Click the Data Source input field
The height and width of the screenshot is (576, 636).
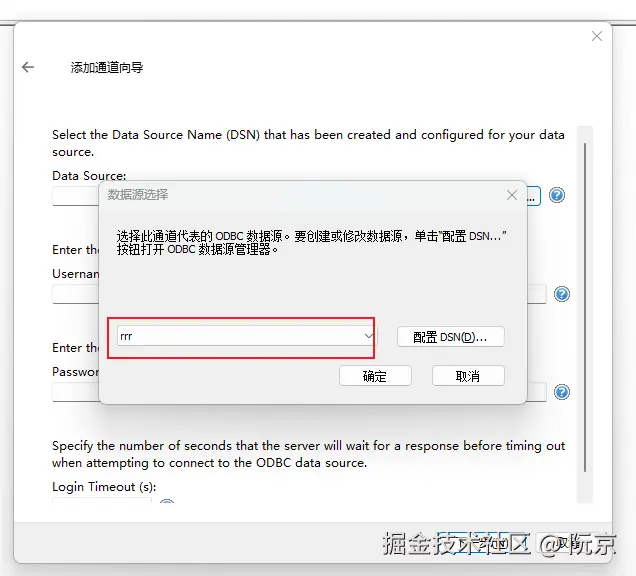coord(75,196)
